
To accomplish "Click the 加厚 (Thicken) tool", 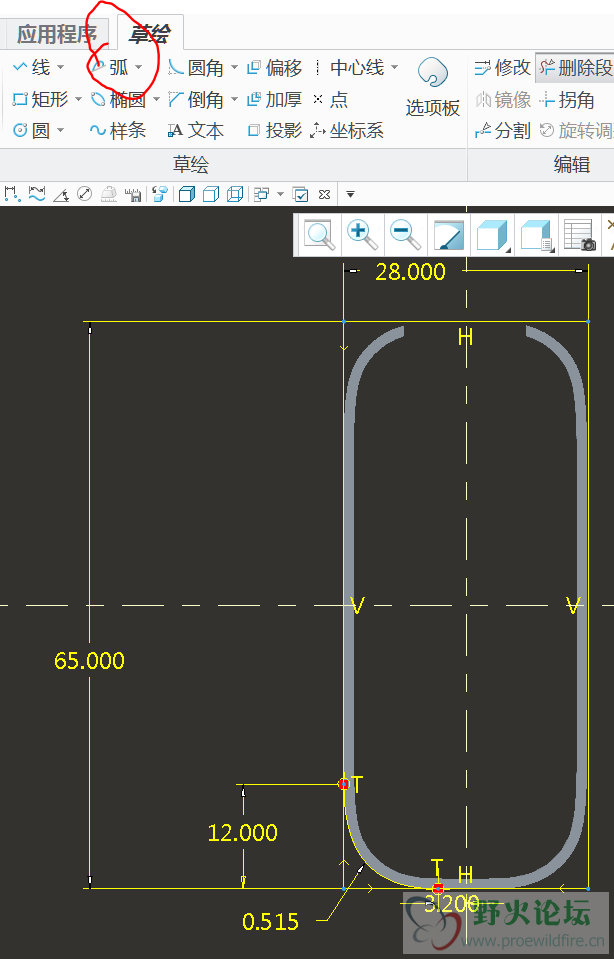I will [275, 99].
